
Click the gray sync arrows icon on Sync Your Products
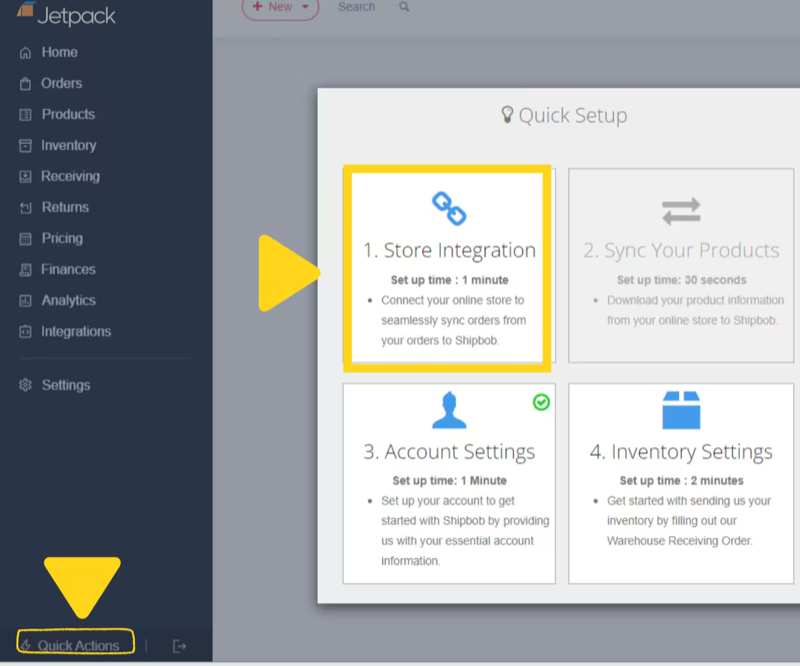click(x=680, y=209)
